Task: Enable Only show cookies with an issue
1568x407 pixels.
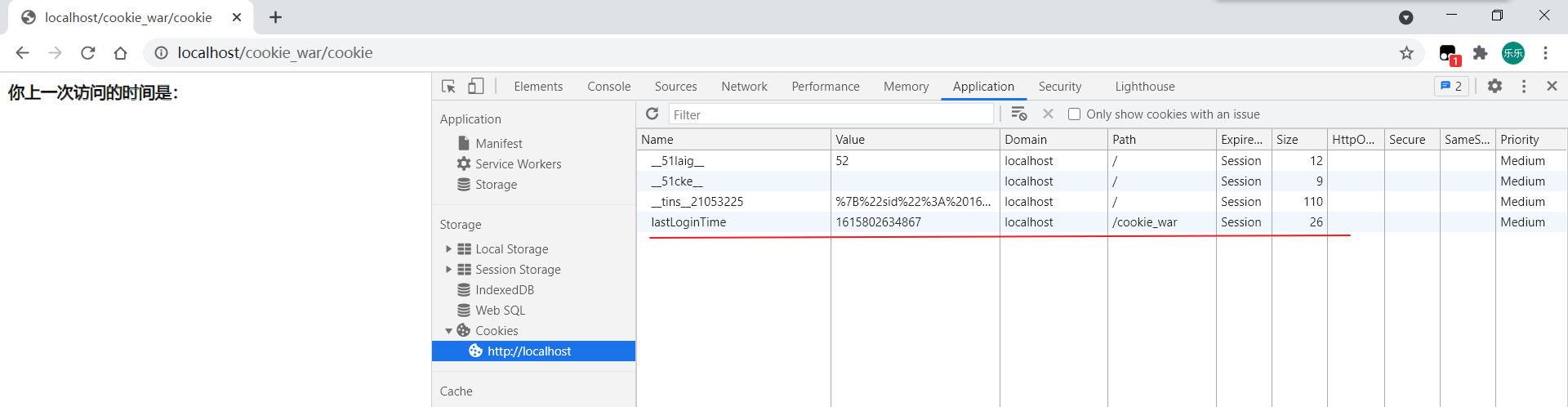Action: tap(1075, 114)
